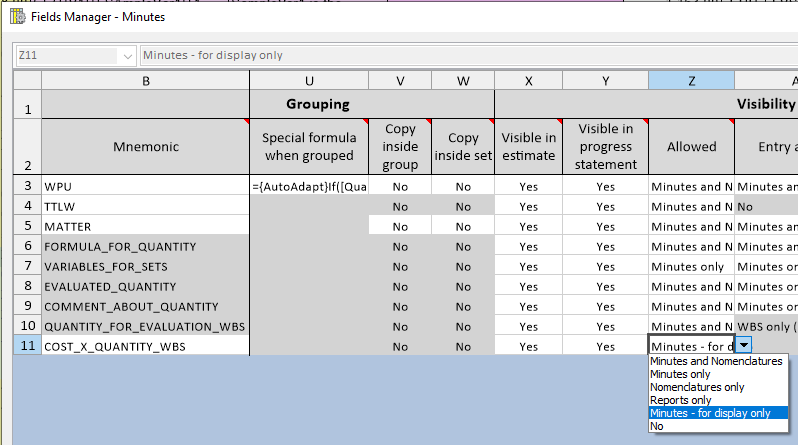The height and width of the screenshot is (445, 798).
Task: Select the WPU mnemonic cell
Action: pyautogui.click(x=145, y=186)
